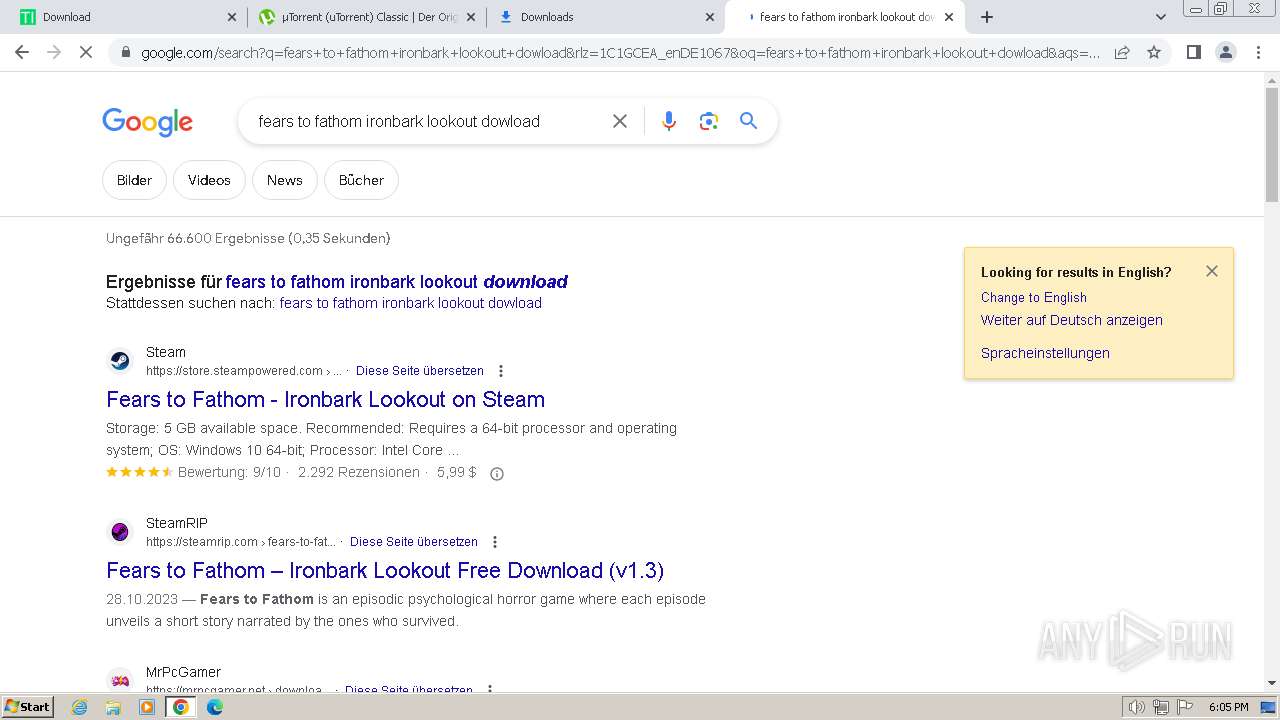Translate the MrPcGamer result page

(409, 690)
